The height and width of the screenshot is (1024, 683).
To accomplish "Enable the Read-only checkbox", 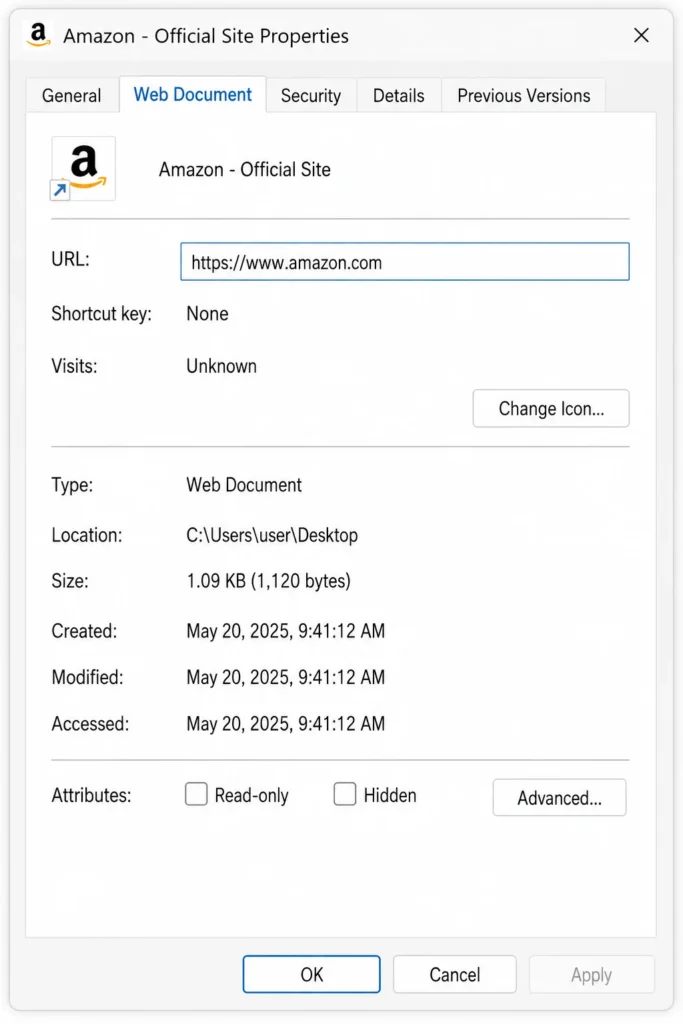I will click(x=196, y=795).
